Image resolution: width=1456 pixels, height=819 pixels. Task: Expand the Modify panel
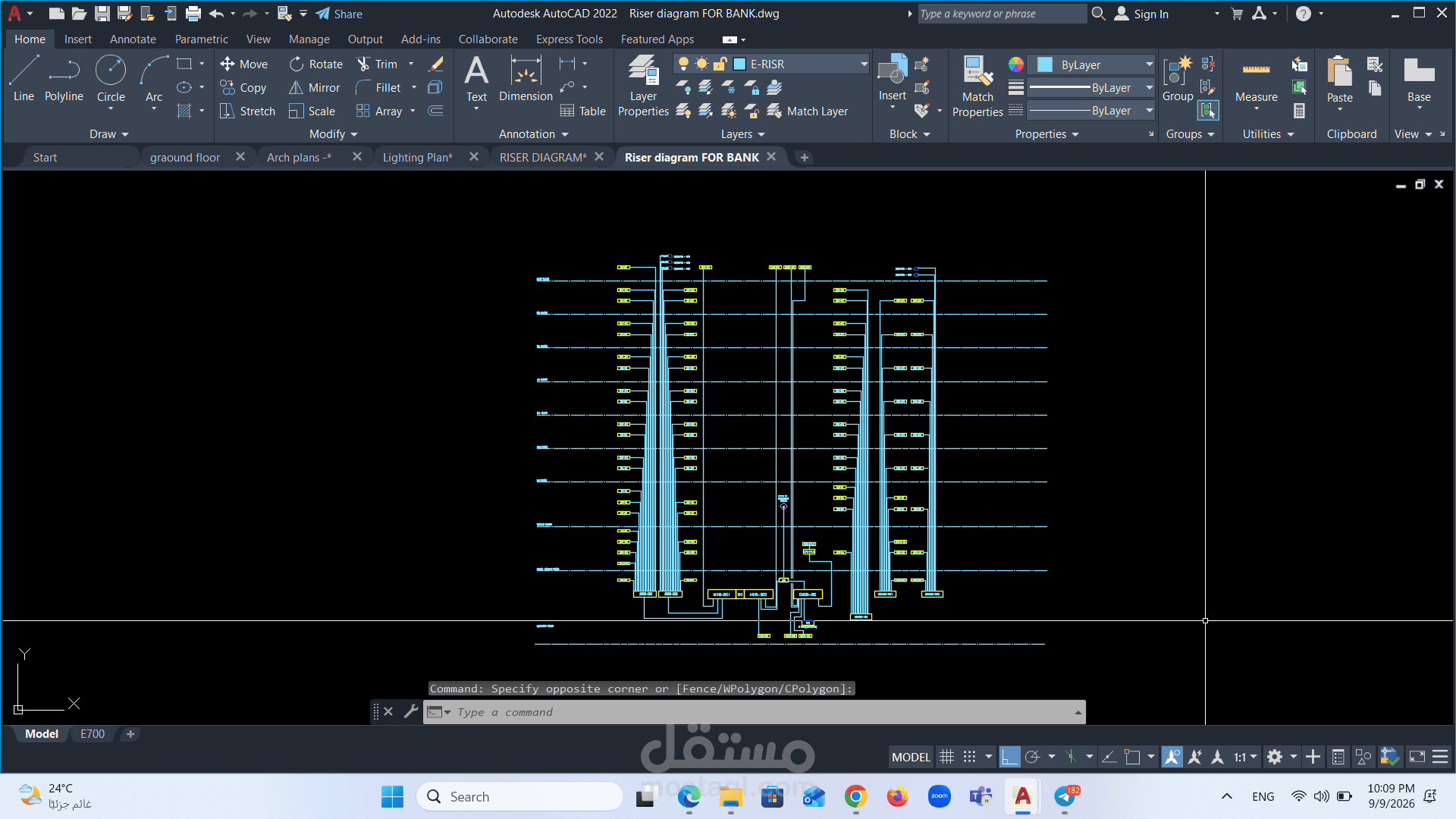coord(334,134)
